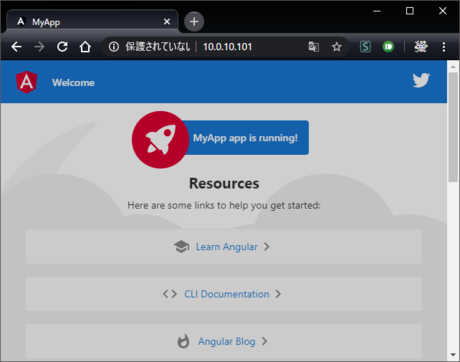Click the red rocket icon
The image size is (460, 362).
(x=160, y=140)
